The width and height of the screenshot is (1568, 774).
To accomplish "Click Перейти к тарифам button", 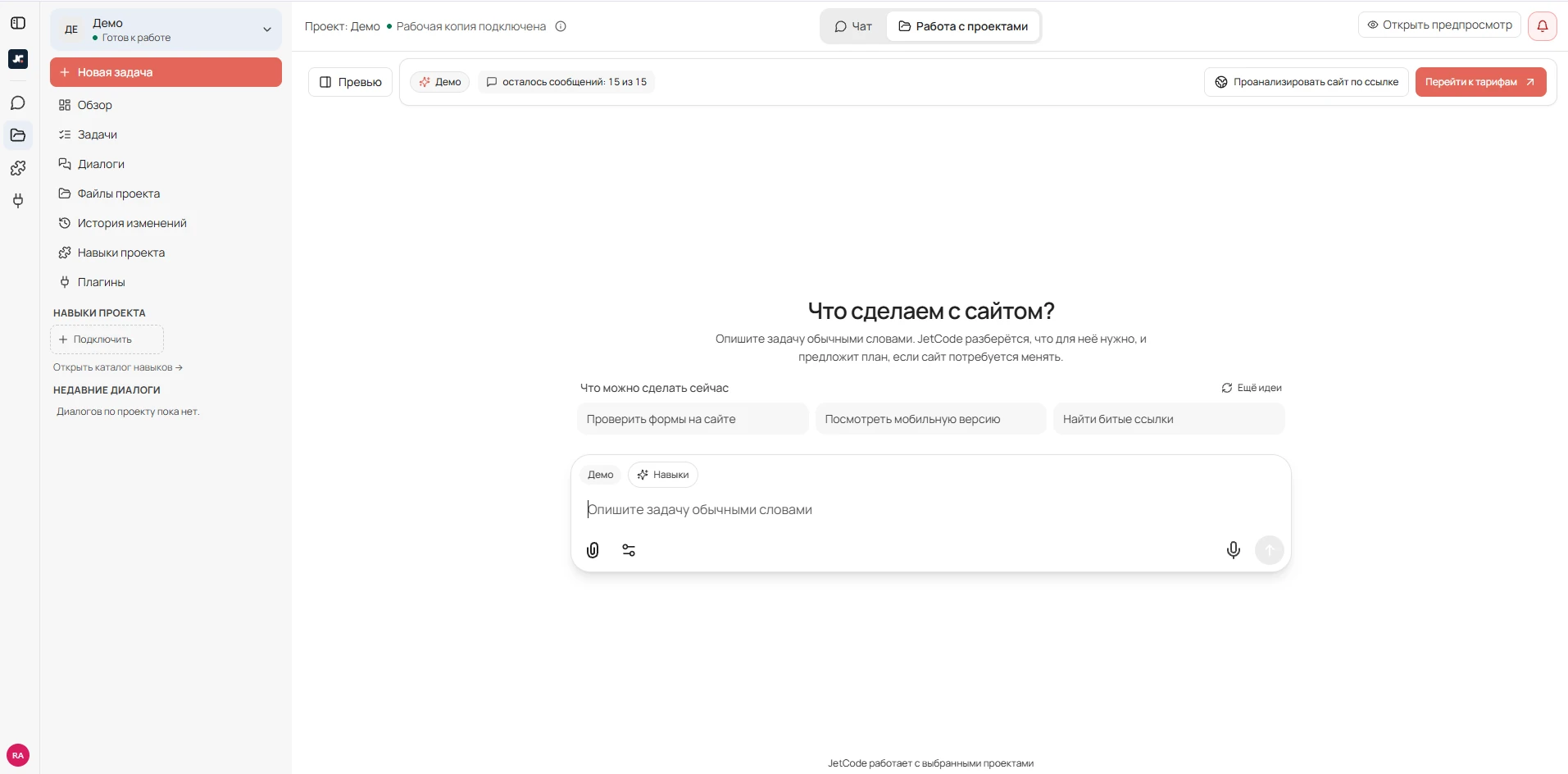I will (x=1480, y=82).
